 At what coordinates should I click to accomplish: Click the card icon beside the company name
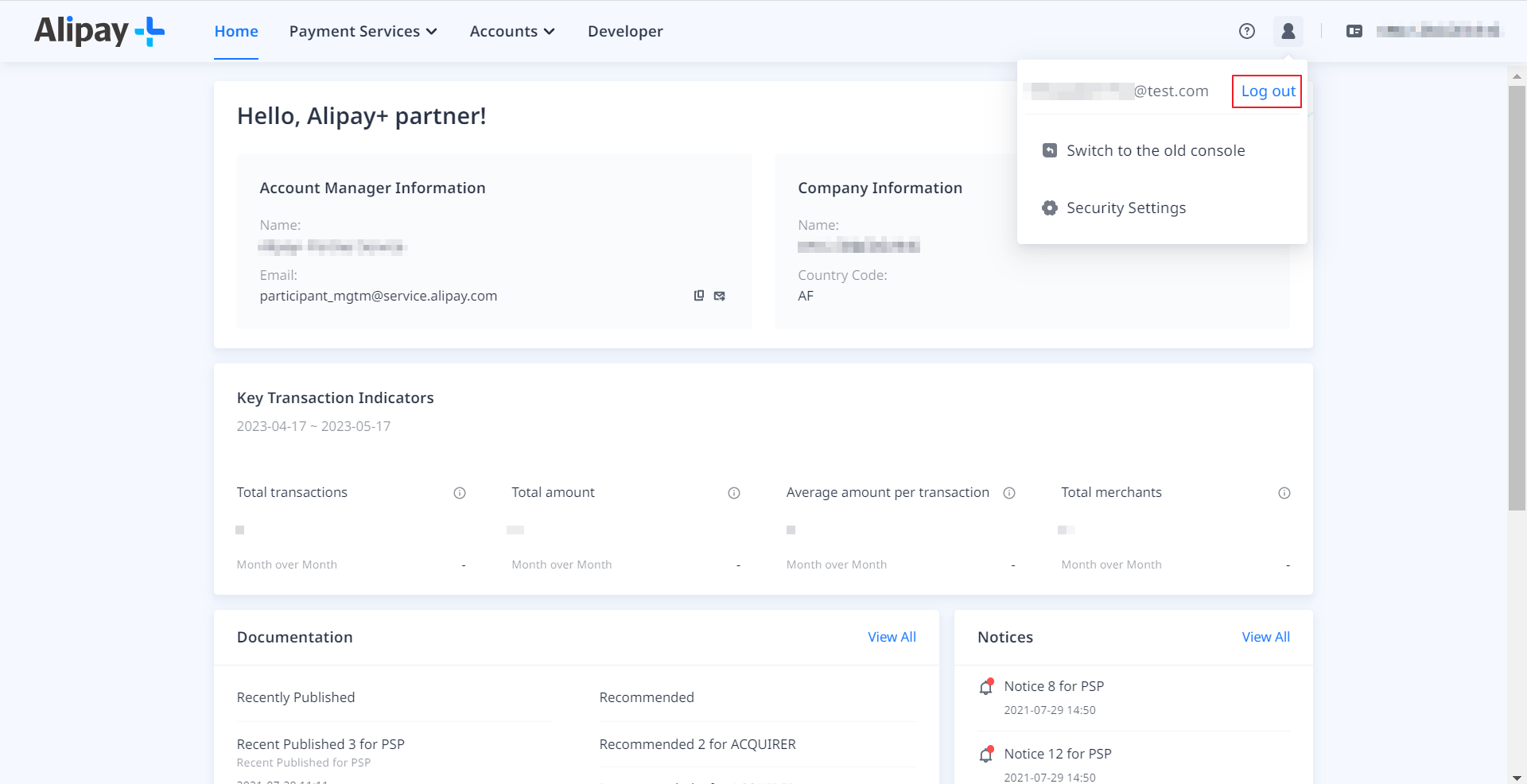coord(1355,31)
